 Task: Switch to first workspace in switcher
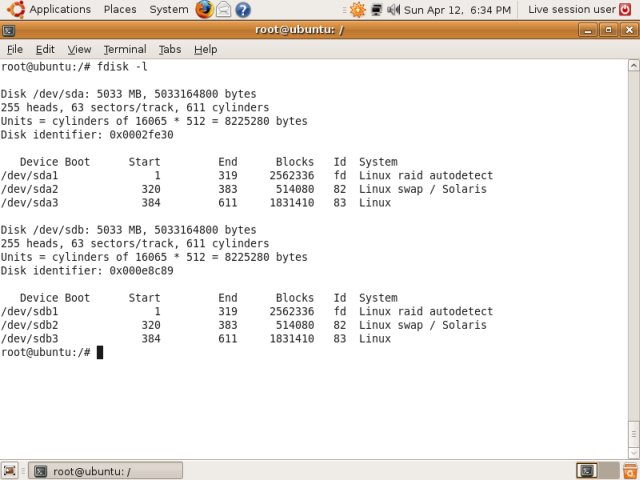[587, 471]
